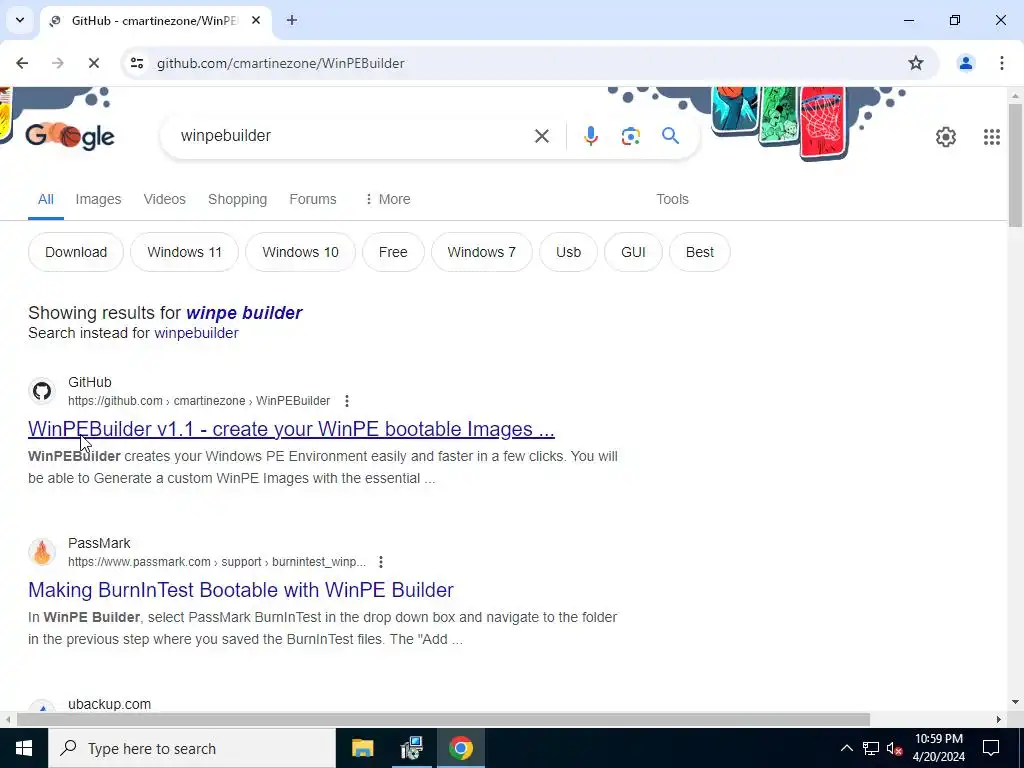
Task: Click the corrected winpe builder link
Action: (244, 313)
